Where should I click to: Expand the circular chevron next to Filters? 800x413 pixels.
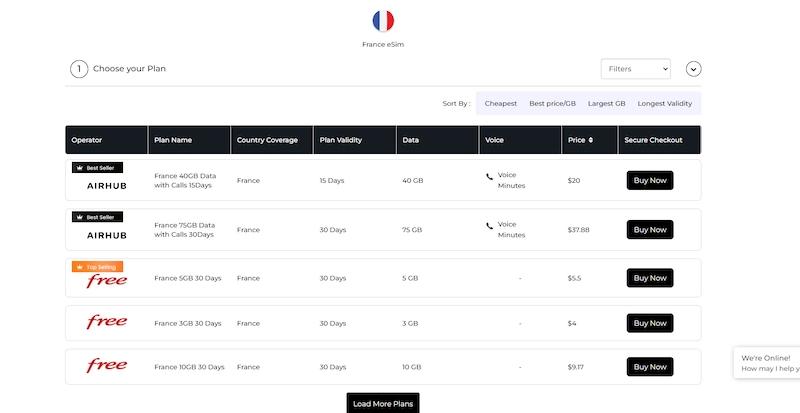694,69
